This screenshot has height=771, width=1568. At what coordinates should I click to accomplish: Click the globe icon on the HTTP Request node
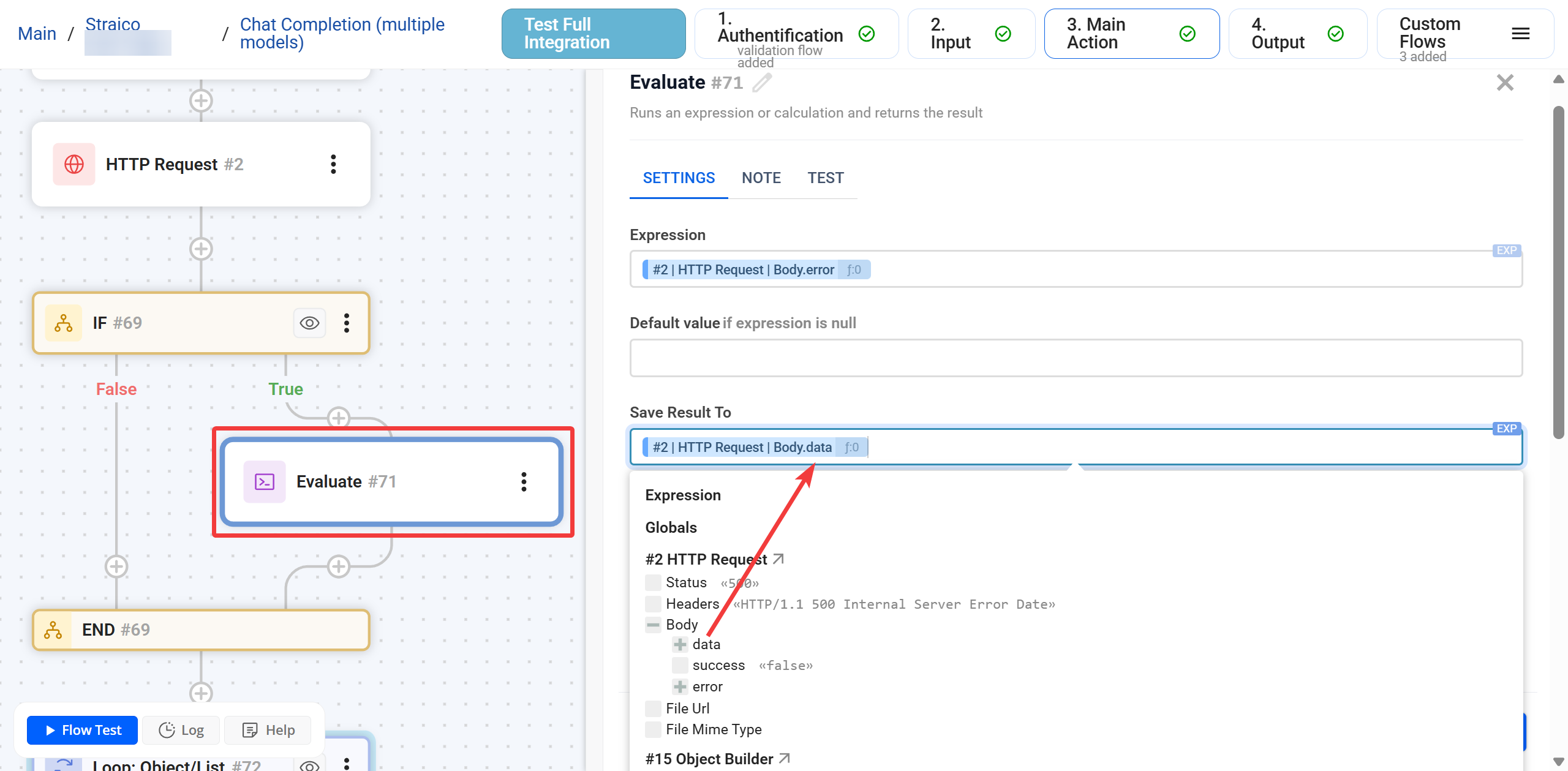(x=73, y=164)
